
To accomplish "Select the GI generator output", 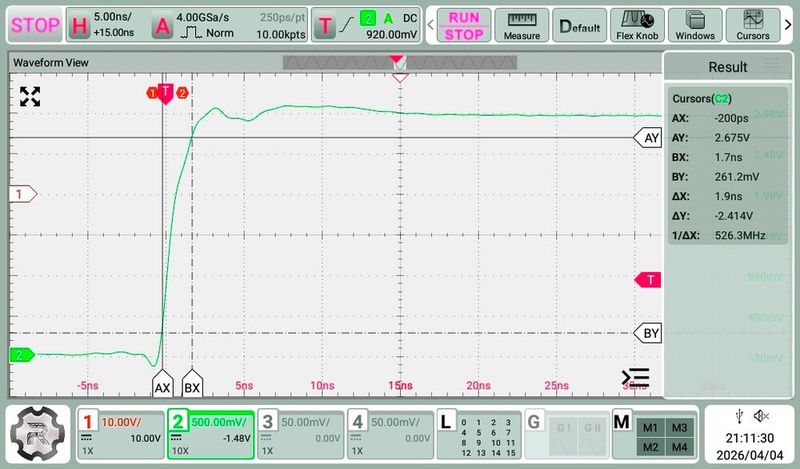I will coord(563,438).
